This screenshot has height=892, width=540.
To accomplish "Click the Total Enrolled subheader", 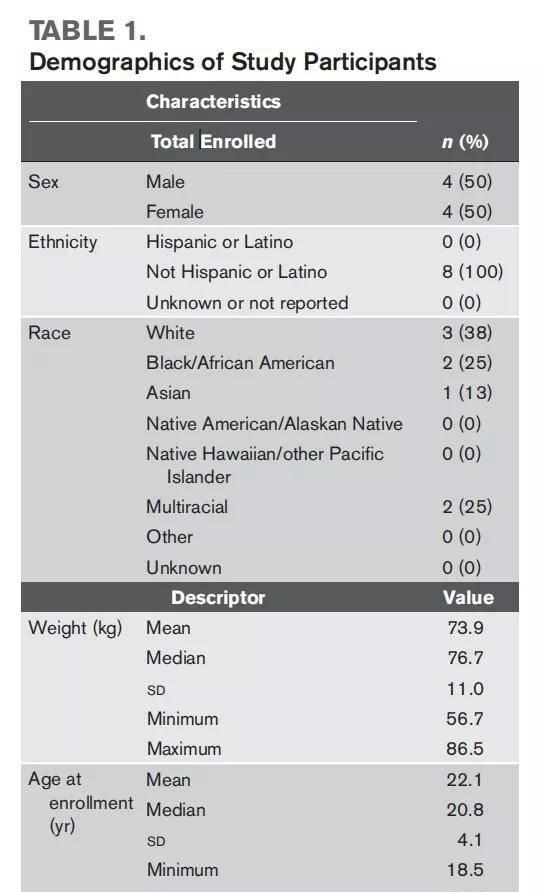I will point(213,141).
